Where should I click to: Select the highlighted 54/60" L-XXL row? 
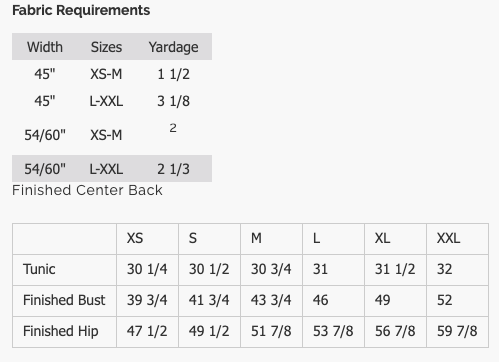[x=112, y=169]
